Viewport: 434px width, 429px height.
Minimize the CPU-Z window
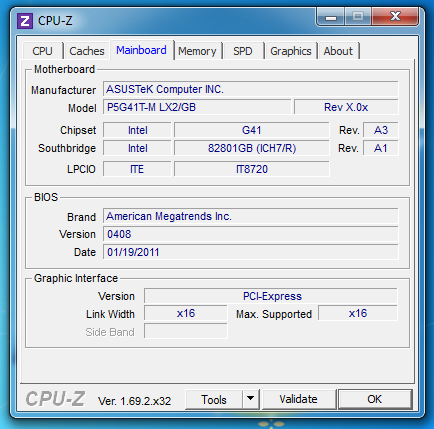[331, 17]
